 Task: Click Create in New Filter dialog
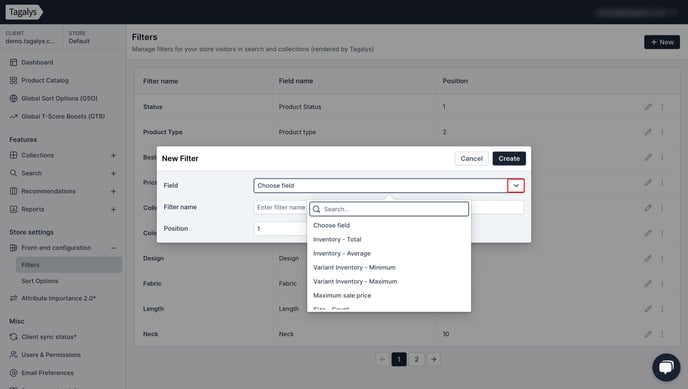pyautogui.click(x=509, y=158)
